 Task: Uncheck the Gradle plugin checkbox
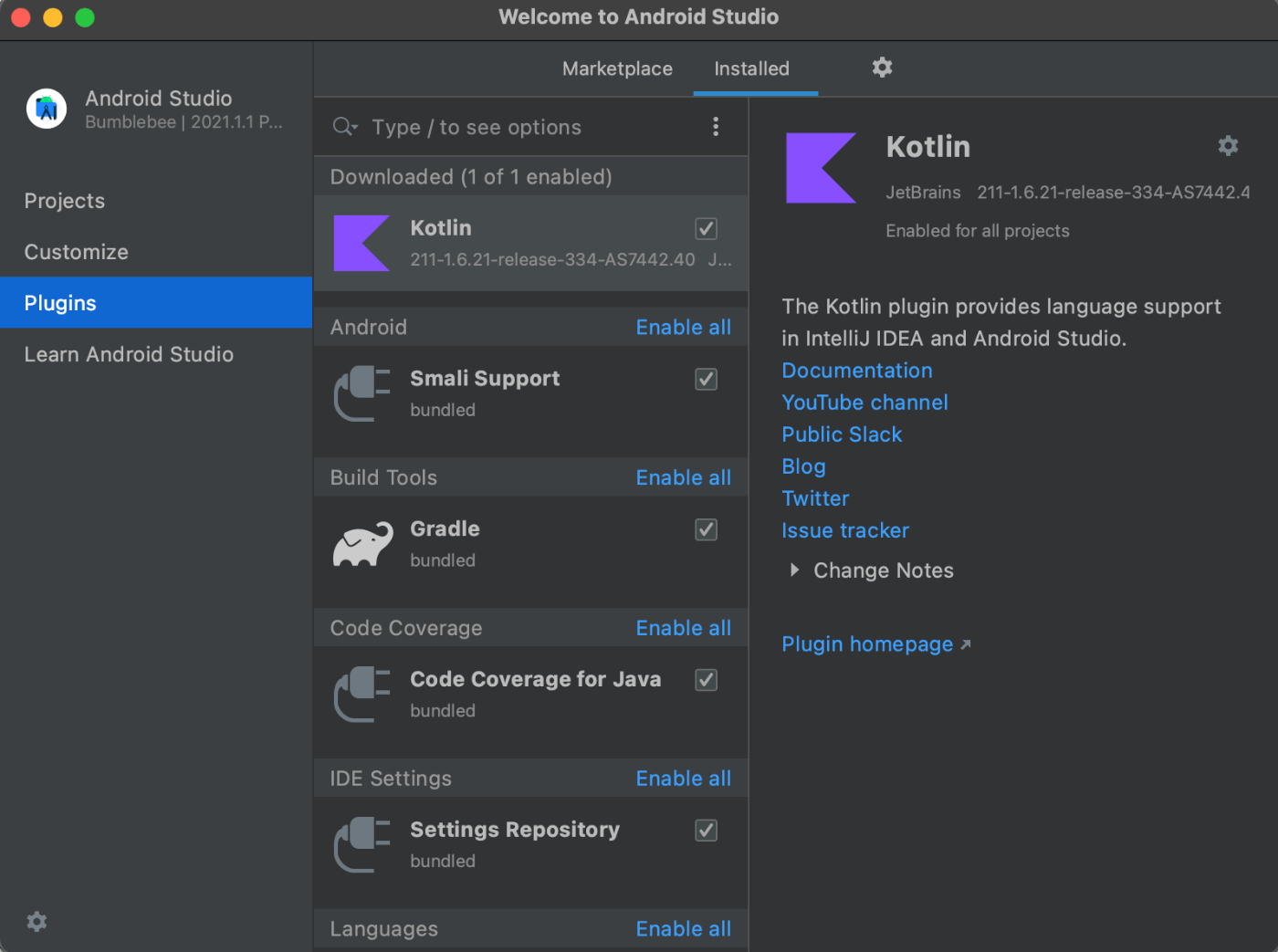coord(706,529)
